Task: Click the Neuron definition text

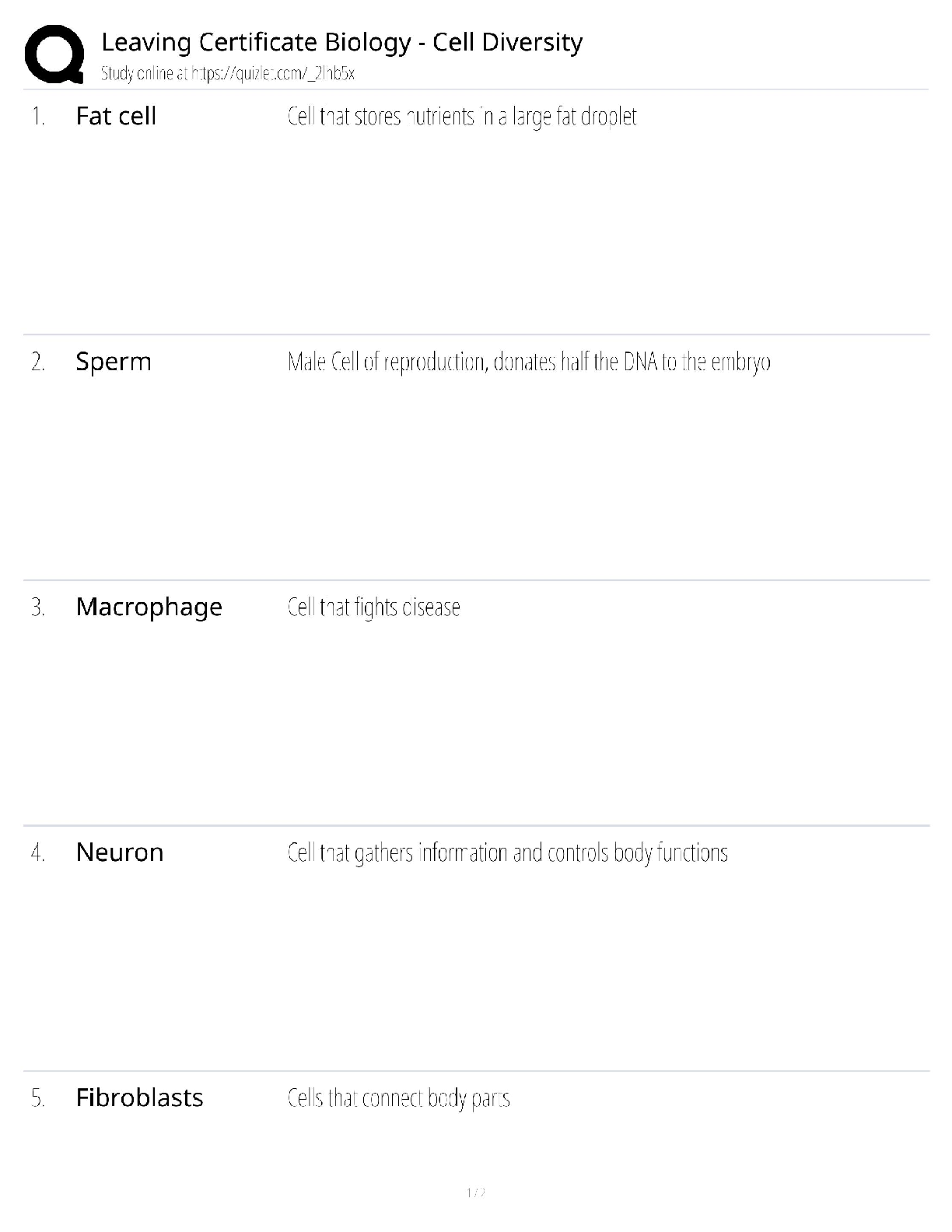Action: click(x=507, y=853)
